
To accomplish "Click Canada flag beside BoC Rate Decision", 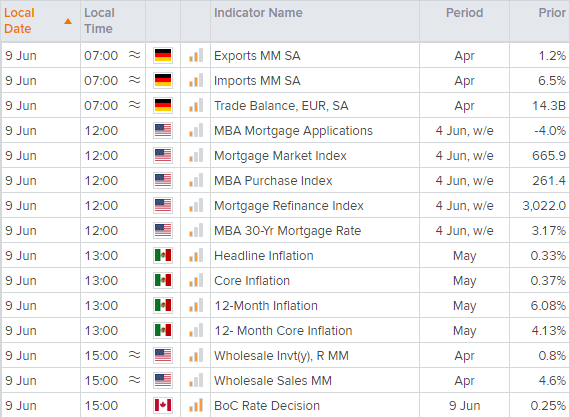I will pyautogui.click(x=163, y=405).
